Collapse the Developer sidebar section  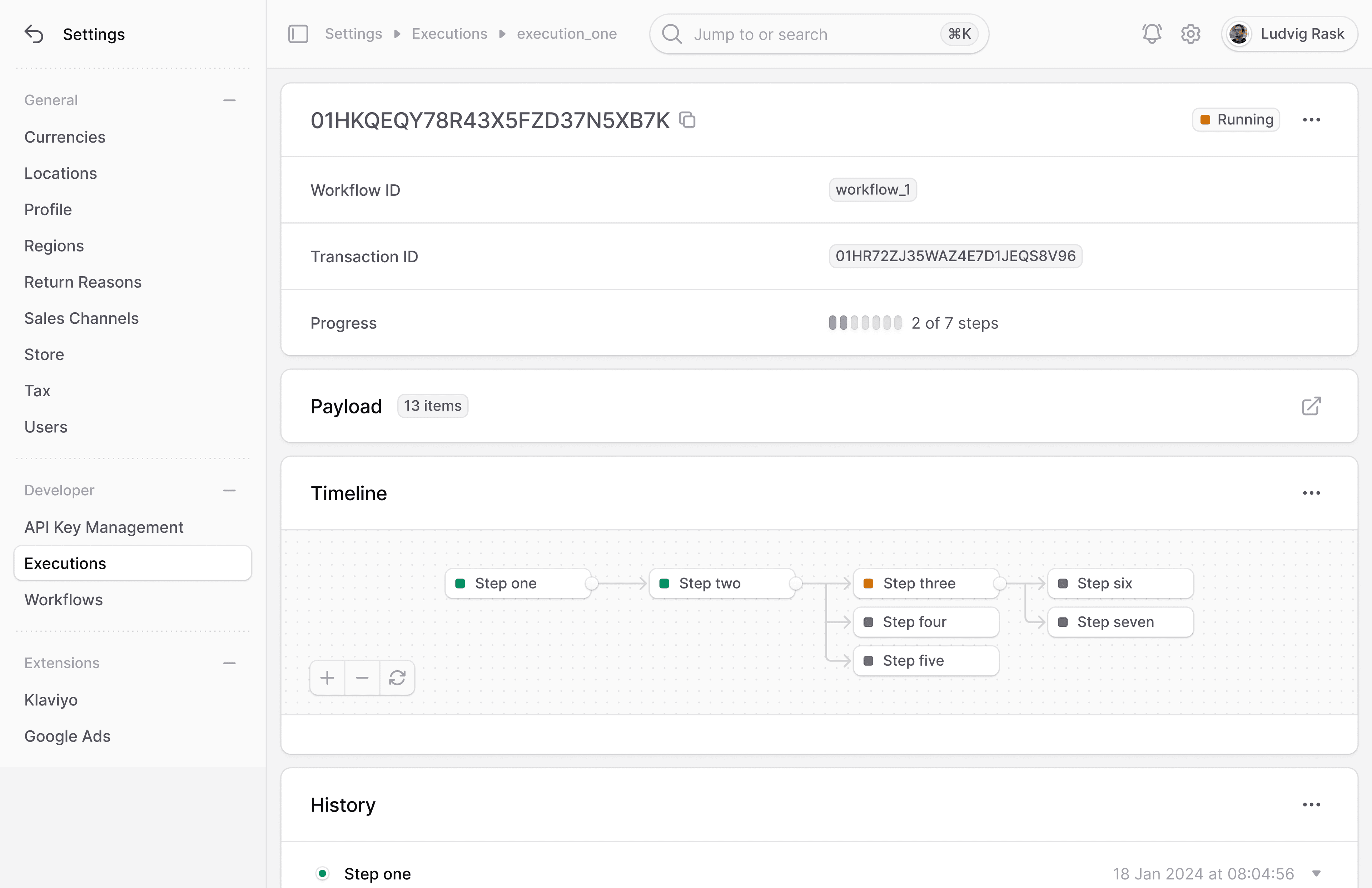pos(229,491)
